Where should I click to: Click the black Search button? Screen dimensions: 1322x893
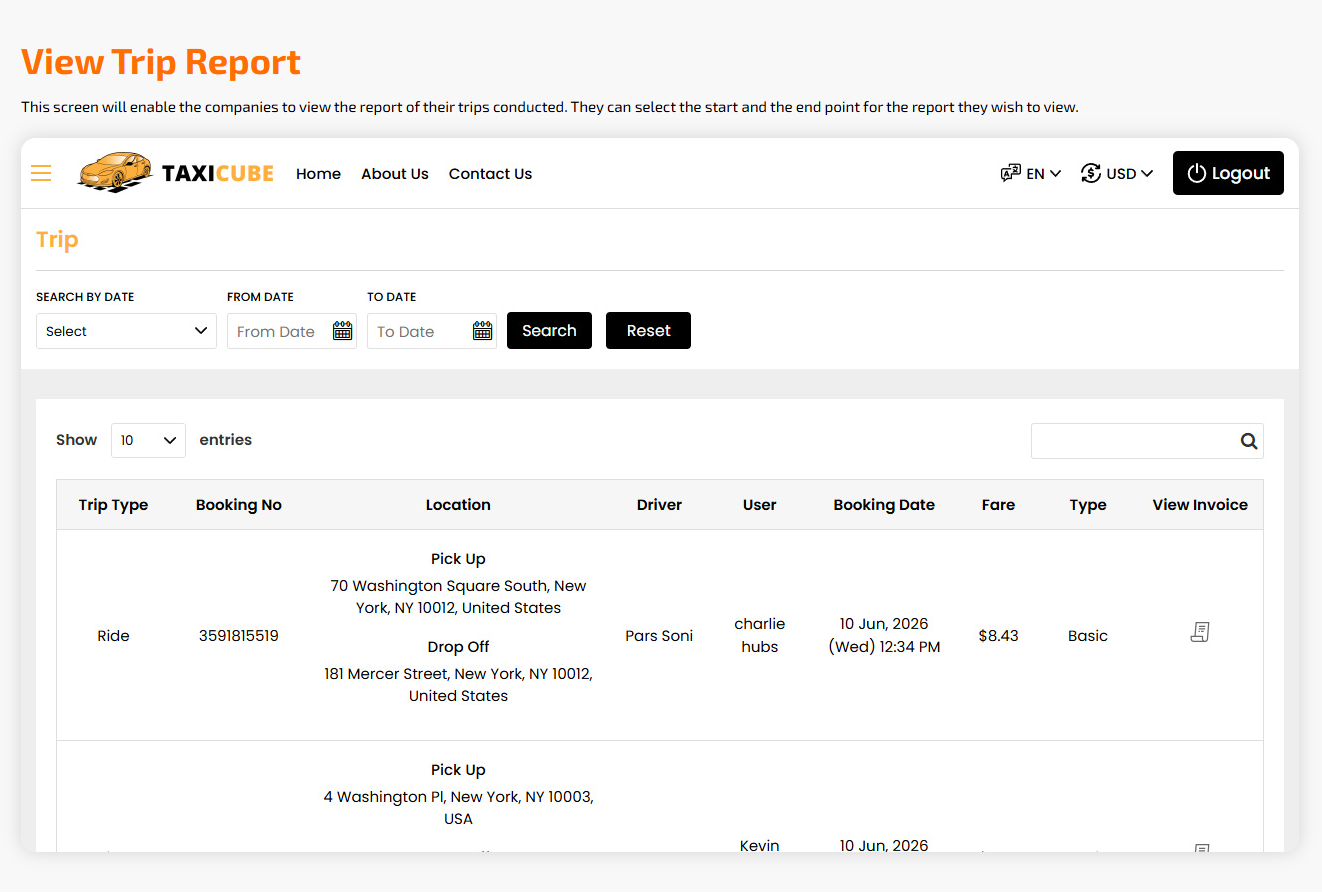[549, 331]
